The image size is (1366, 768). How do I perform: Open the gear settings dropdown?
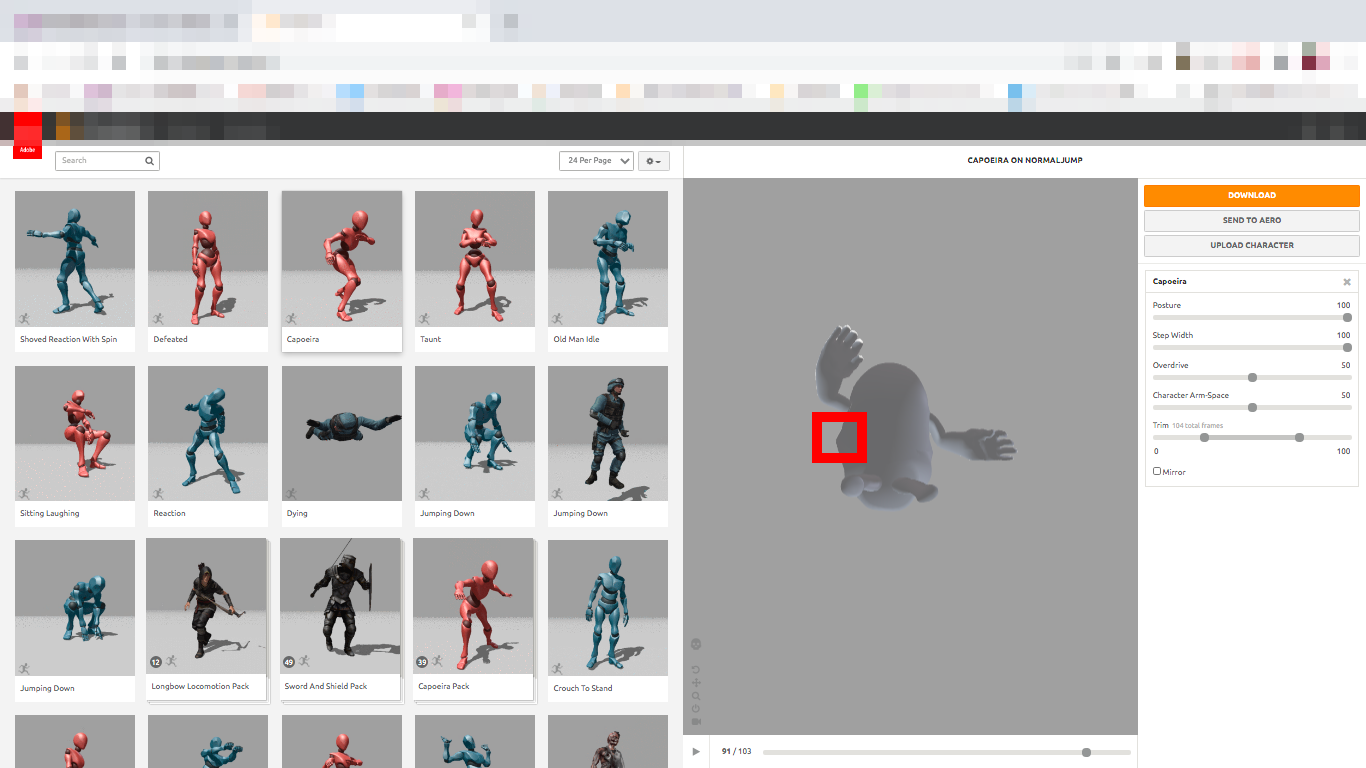654,161
